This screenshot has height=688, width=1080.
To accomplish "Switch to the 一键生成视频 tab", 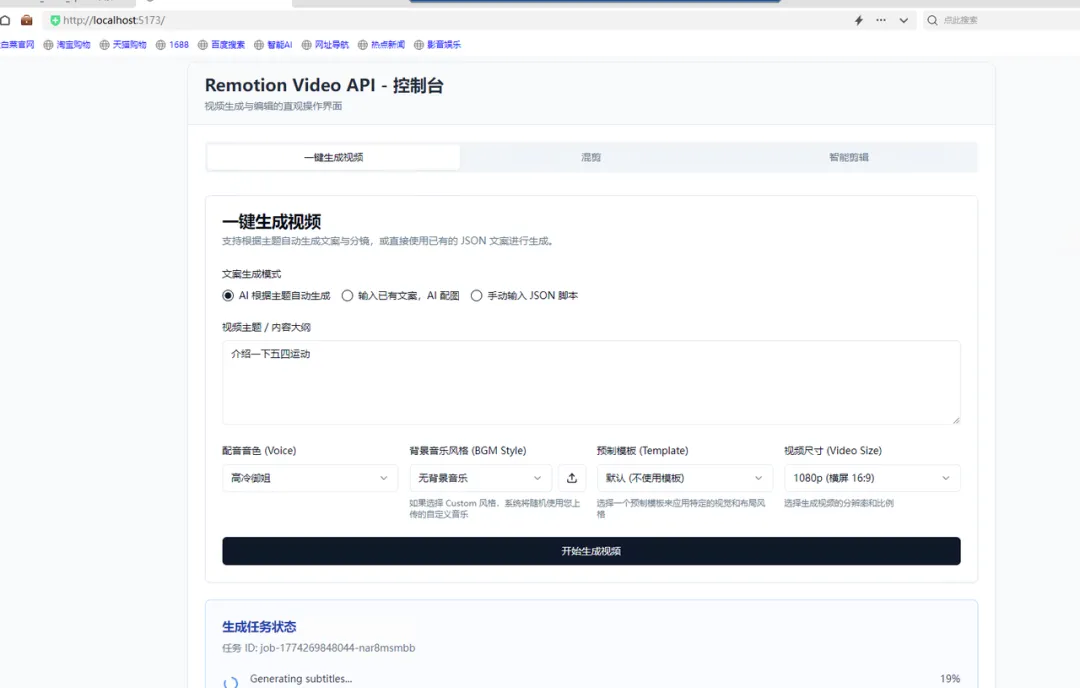I will click(x=333, y=157).
